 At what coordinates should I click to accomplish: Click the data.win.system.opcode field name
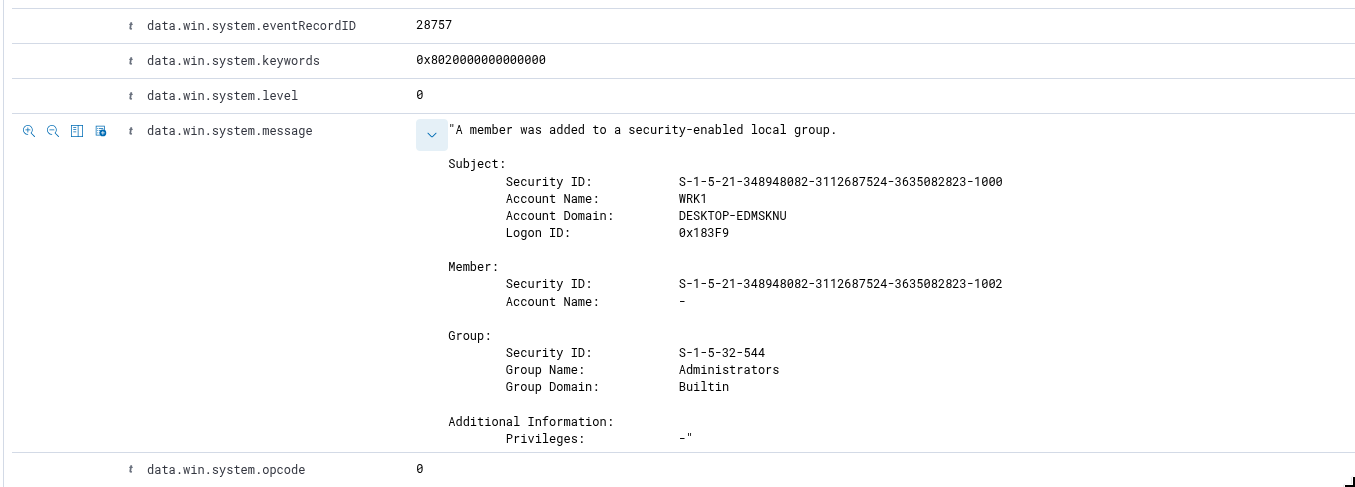coord(226,469)
